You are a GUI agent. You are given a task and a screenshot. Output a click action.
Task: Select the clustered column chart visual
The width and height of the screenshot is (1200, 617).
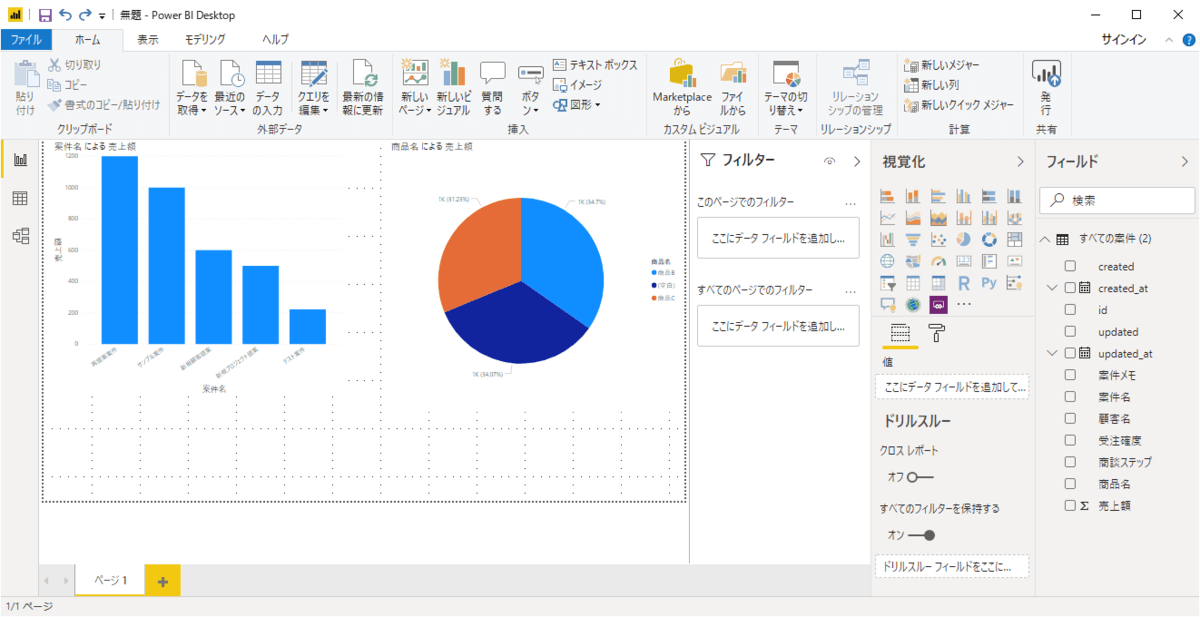point(964,195)
